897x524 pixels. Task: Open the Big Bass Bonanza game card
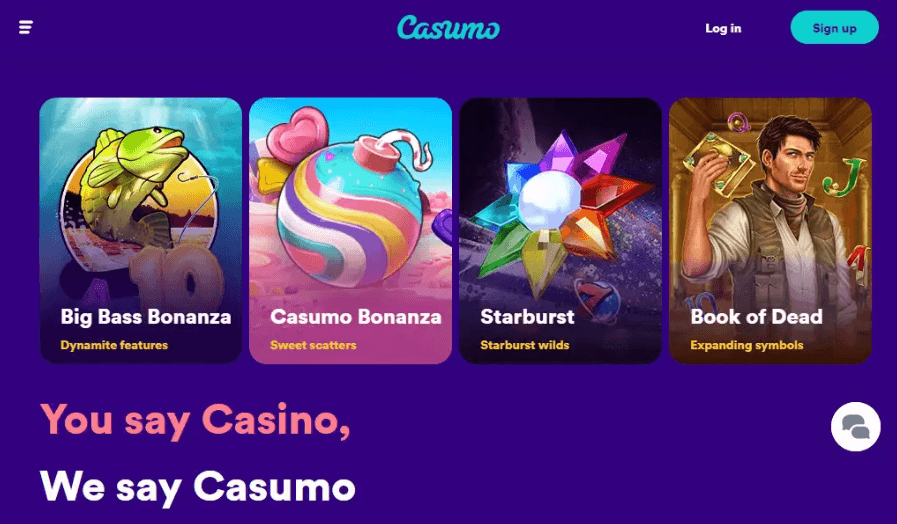[141, 231]
